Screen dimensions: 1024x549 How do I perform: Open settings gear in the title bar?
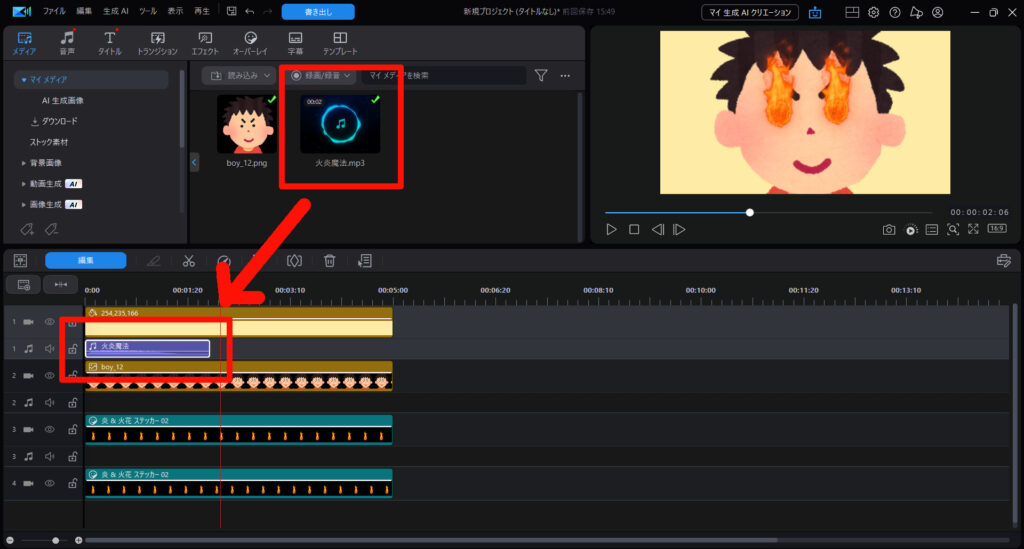coord(873,12)
